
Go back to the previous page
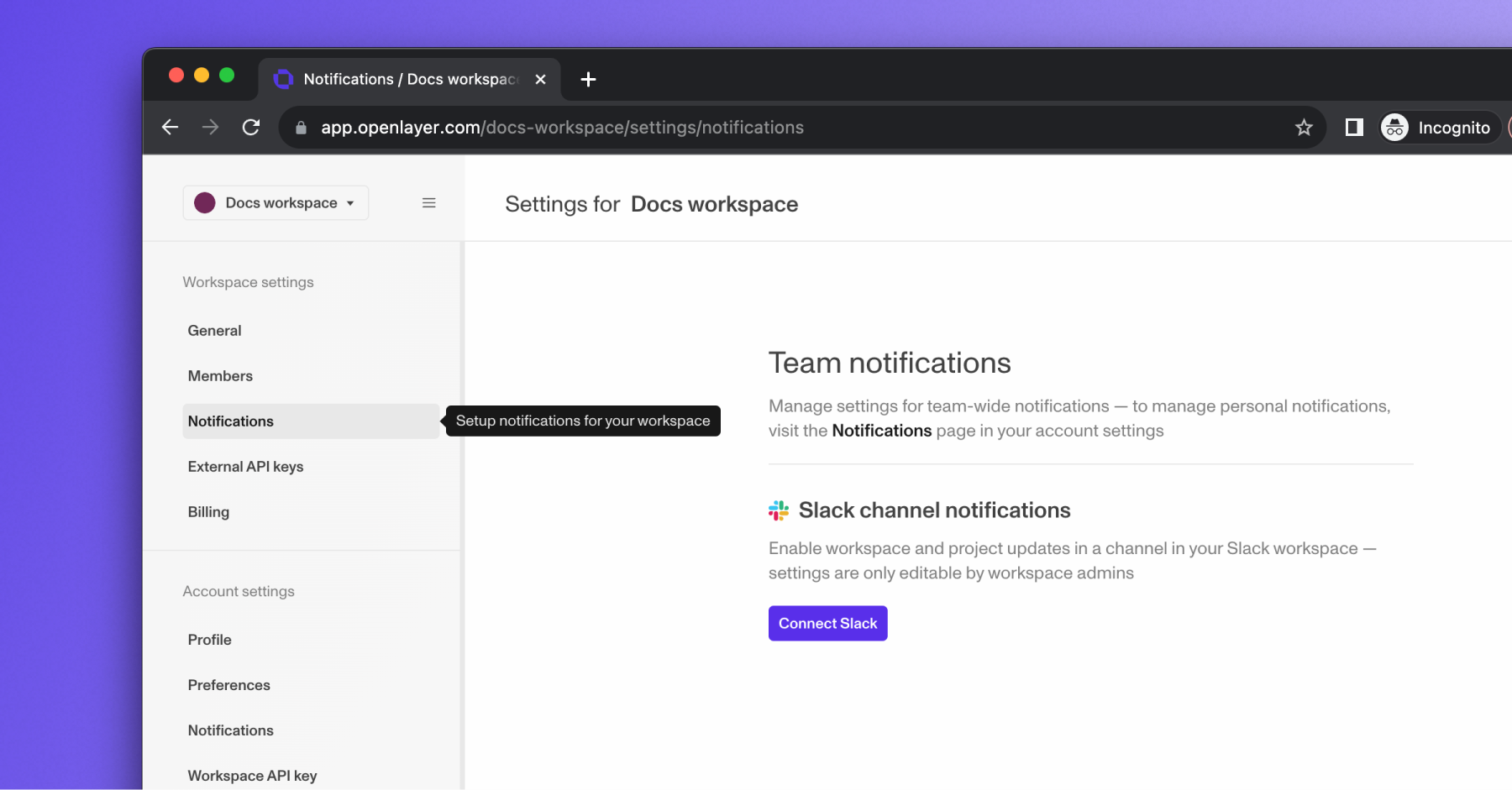click(171, 127)
